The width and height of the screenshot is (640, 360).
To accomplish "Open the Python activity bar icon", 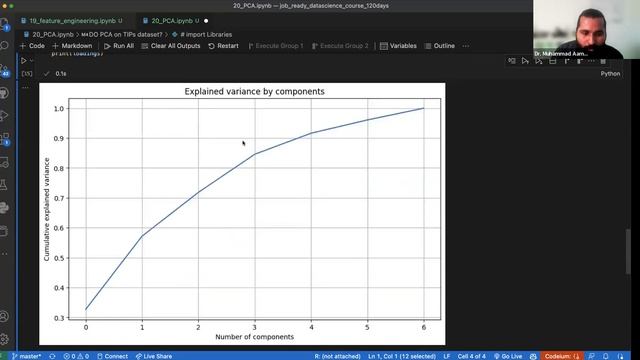I will 4,208.
